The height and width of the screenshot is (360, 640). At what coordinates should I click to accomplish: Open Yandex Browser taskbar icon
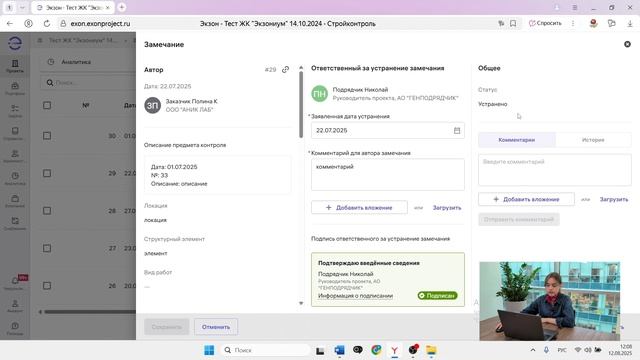394,350
